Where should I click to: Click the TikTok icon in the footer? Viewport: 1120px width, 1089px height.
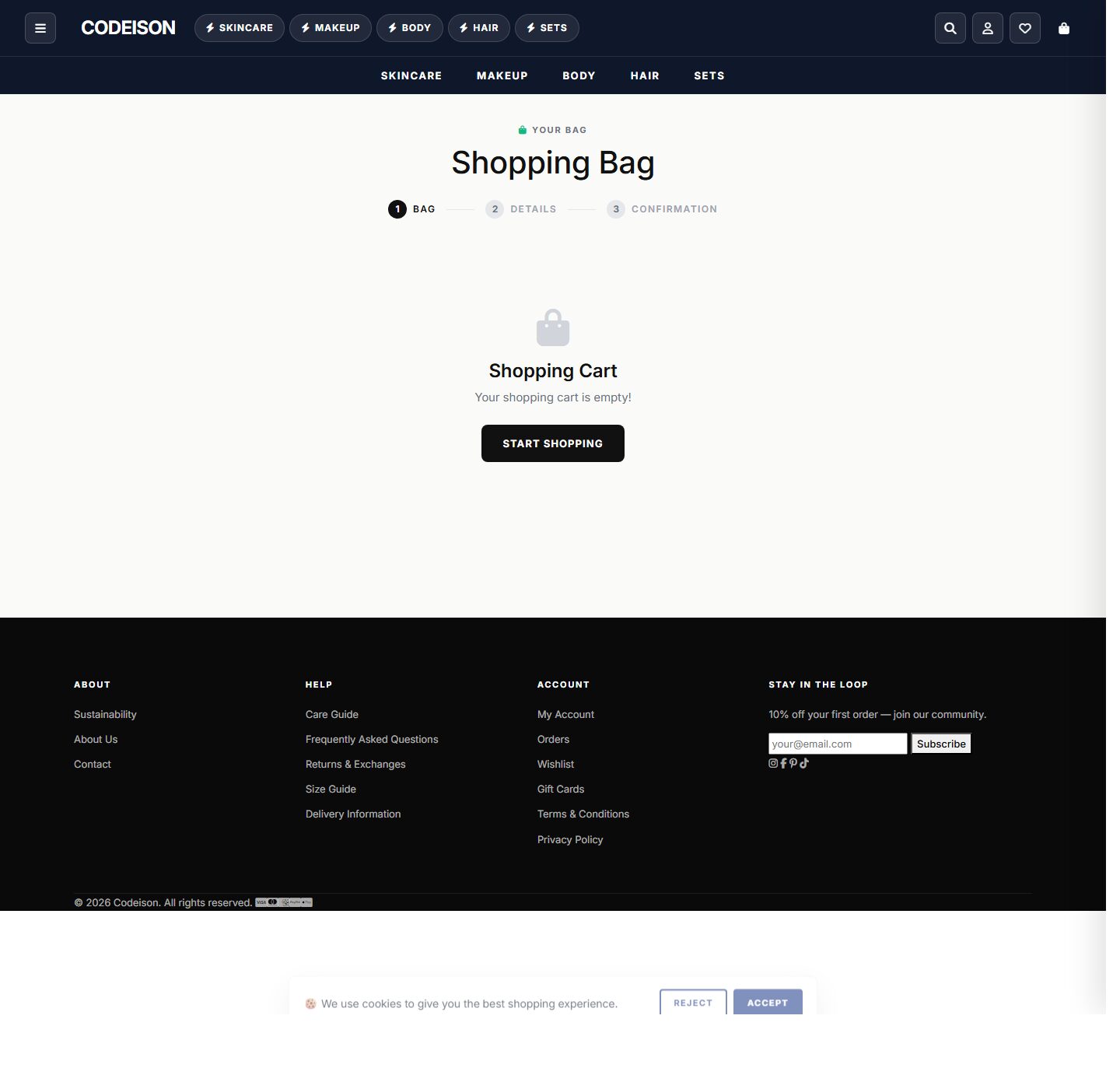point(804,763)
